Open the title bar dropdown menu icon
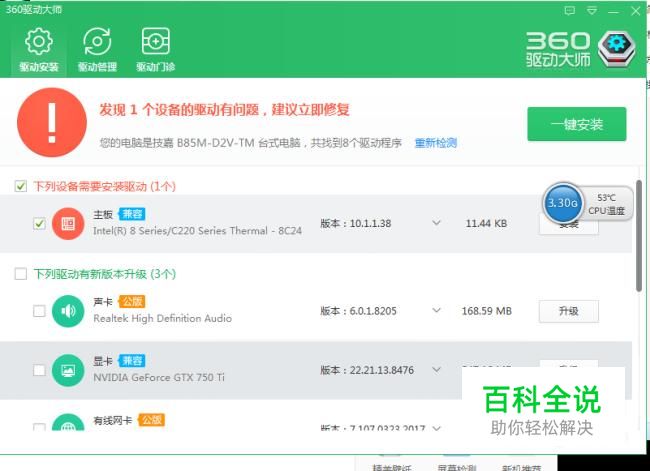The height and width of the screenshot is (471, 650). (592, 11)
